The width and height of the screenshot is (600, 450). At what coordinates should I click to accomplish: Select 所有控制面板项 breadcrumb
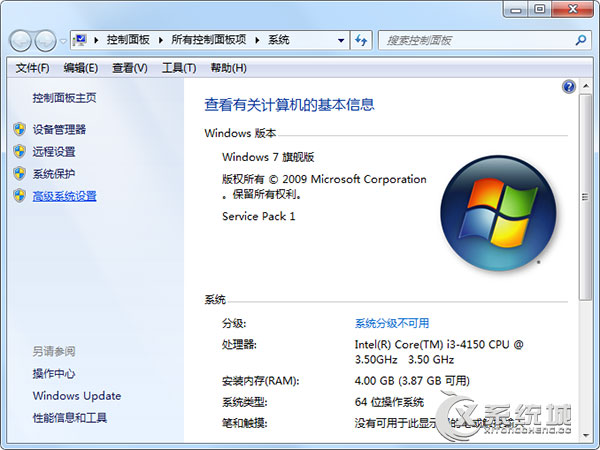click(x=208, y=40)
